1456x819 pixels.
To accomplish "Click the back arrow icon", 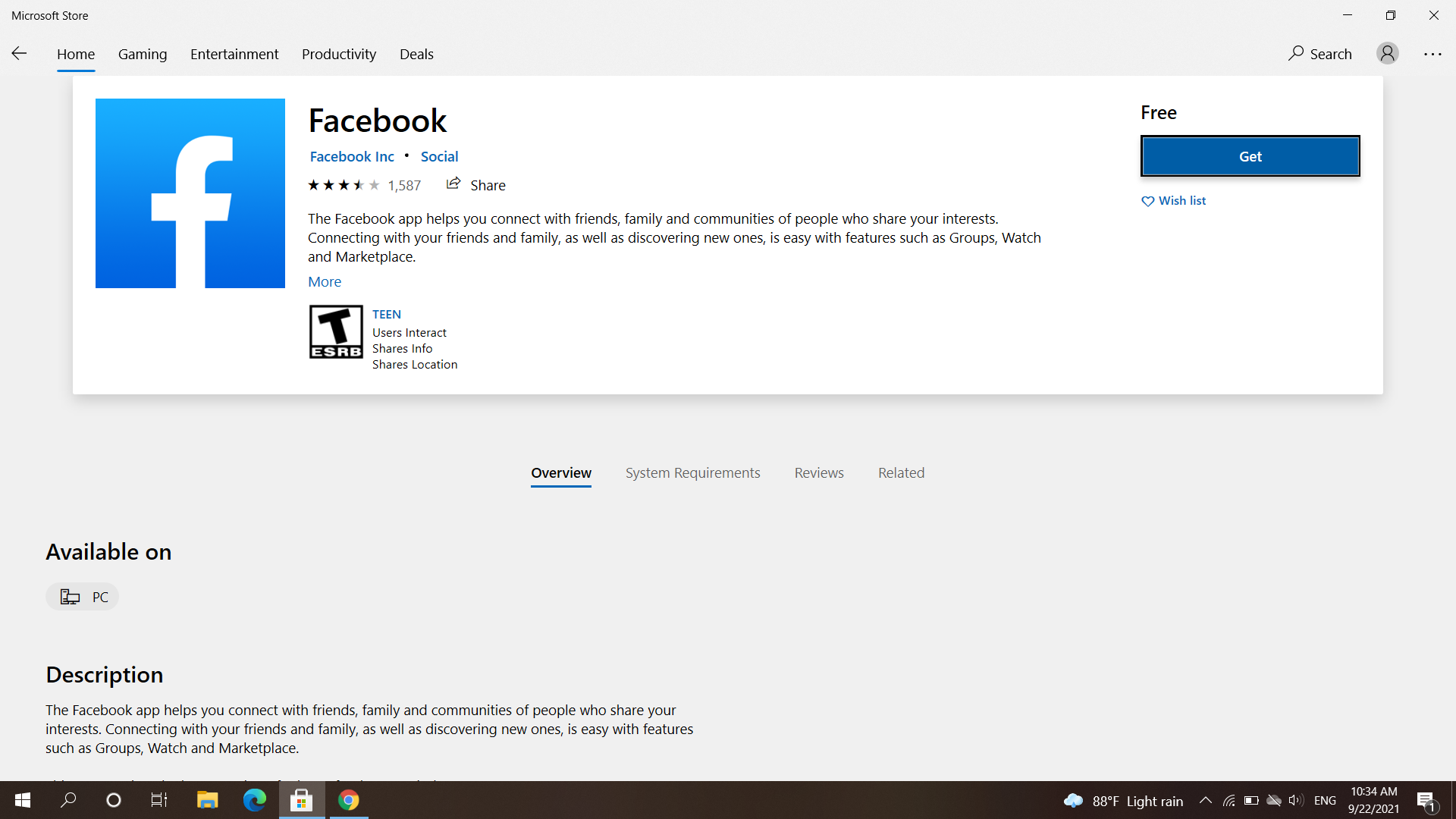I will [19, 53].
